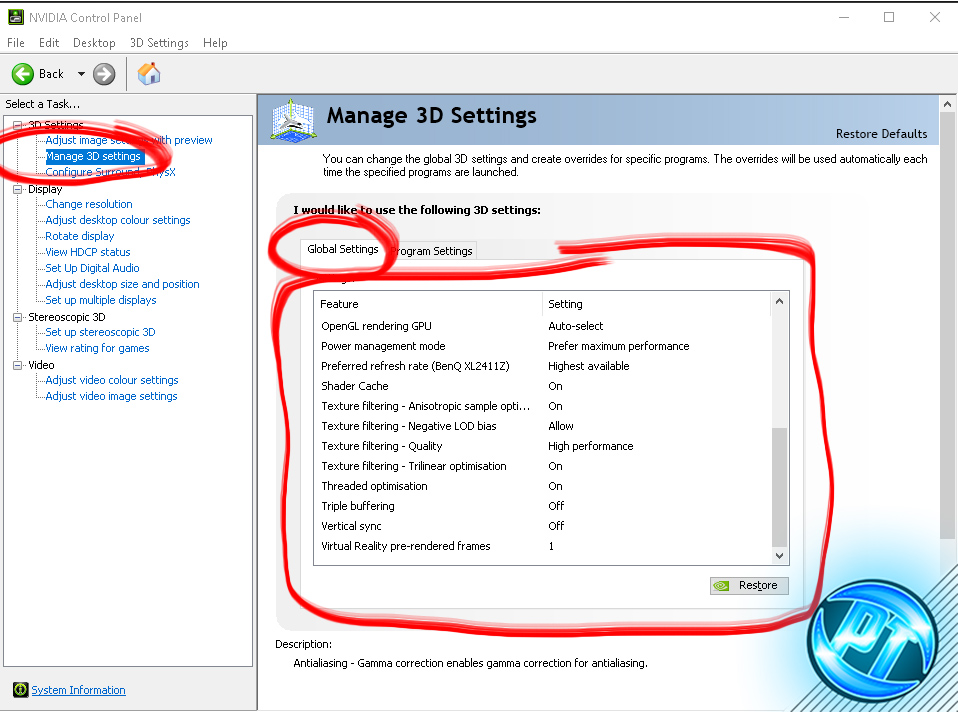Click the settings list scrollbar thumb

779,487
